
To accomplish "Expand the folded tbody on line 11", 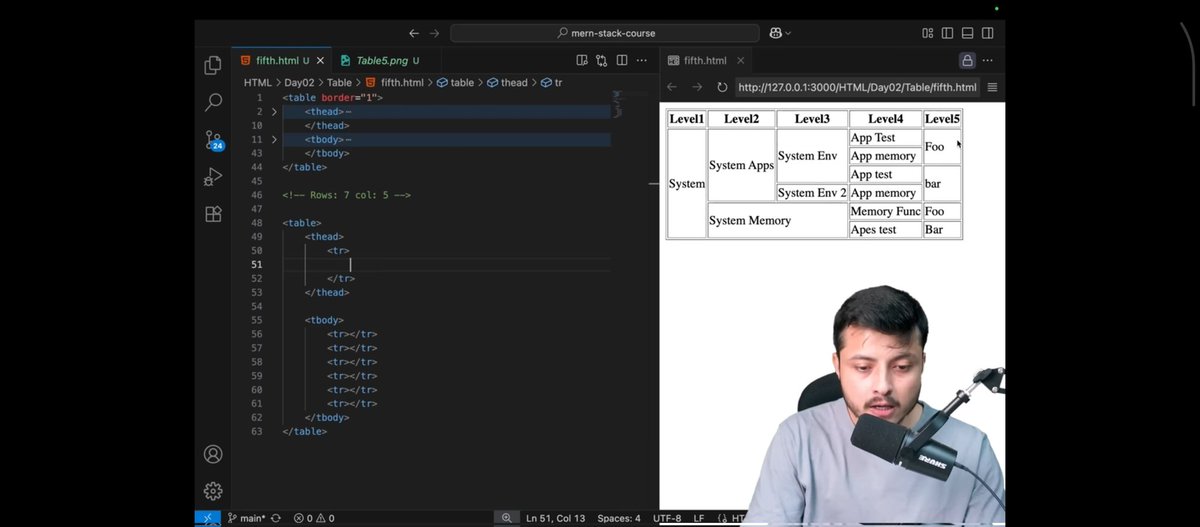I will click(x=274, y=140).
